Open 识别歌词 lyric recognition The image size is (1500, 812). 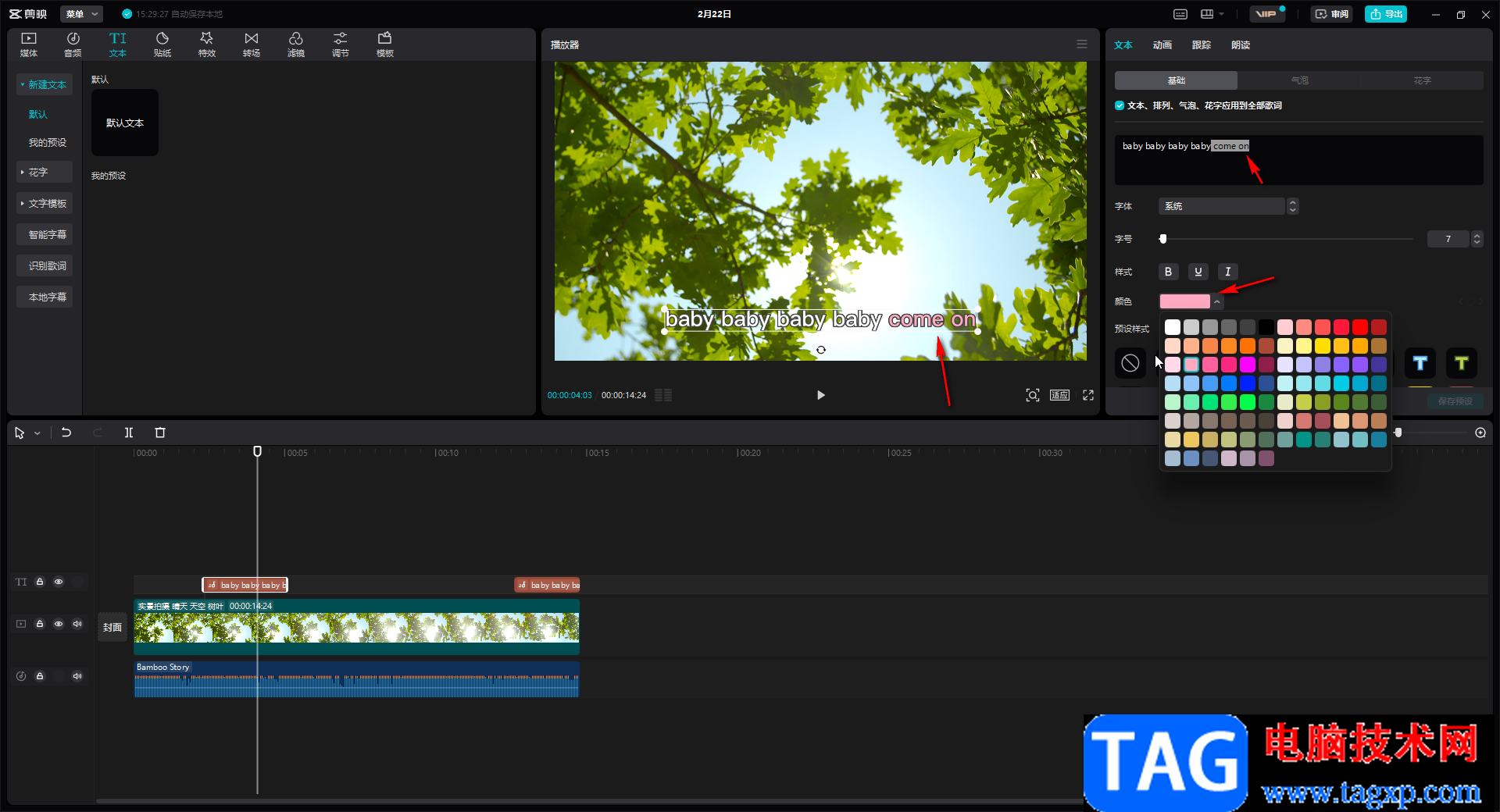coord(45,265)
